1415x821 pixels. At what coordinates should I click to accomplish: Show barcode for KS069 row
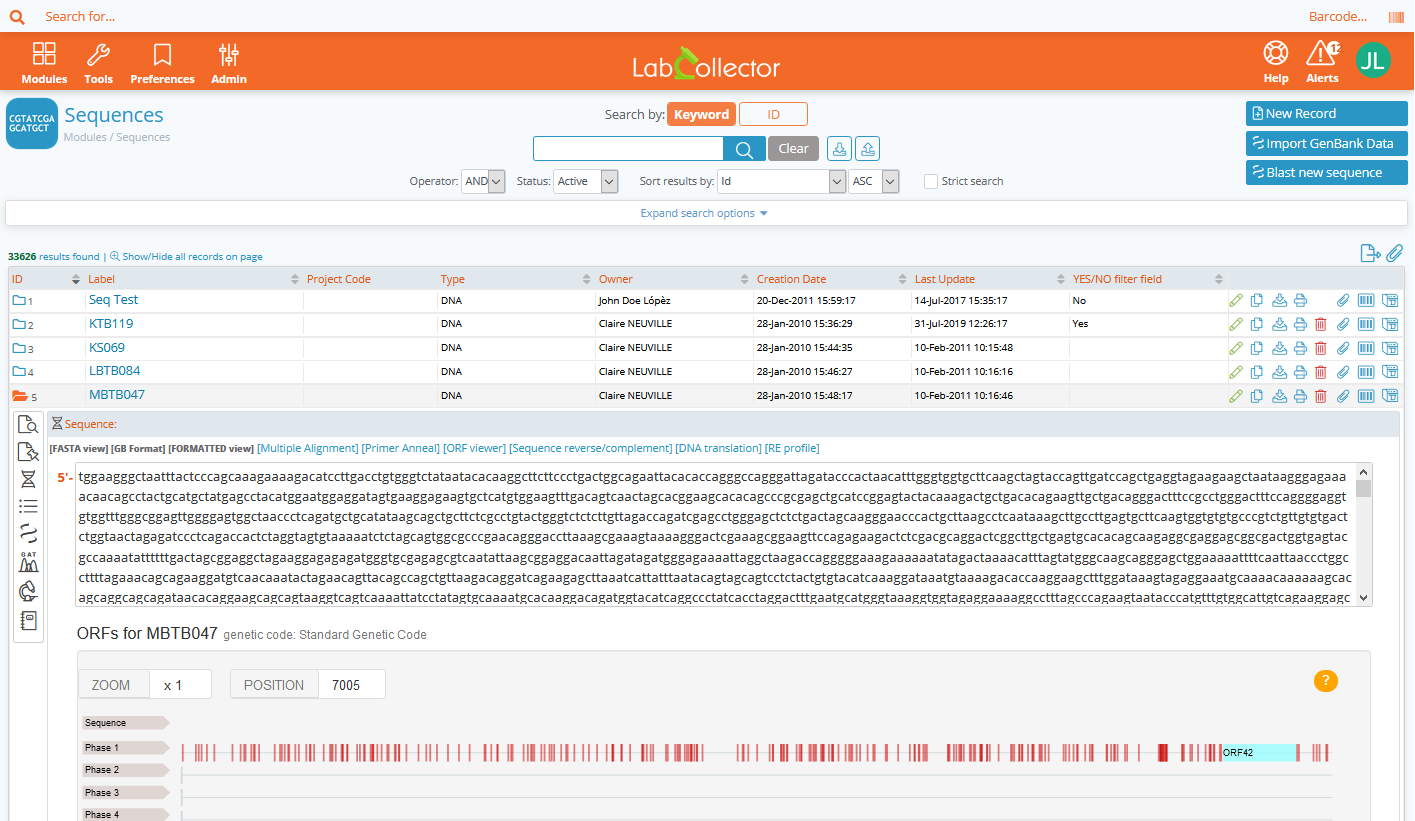[1366, 348]
